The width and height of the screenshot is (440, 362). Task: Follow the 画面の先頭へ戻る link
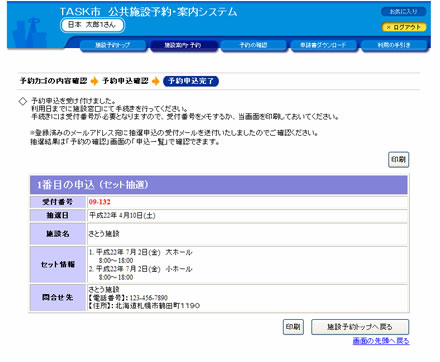[x=381, y=341]
